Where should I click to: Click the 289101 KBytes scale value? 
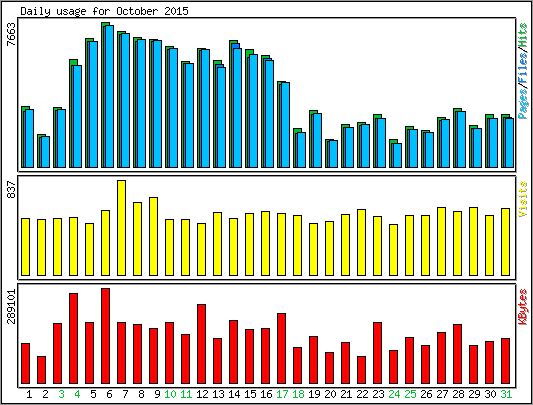pyautogui.click(x=11, y=306)
